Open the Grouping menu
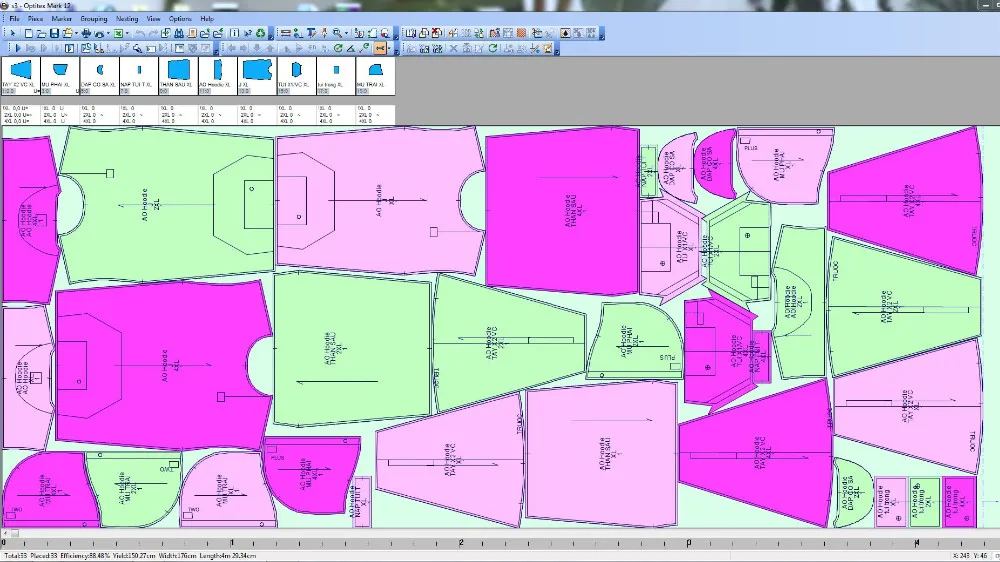The width and height of the screenshot is (1000, 562). coord(93,19)
